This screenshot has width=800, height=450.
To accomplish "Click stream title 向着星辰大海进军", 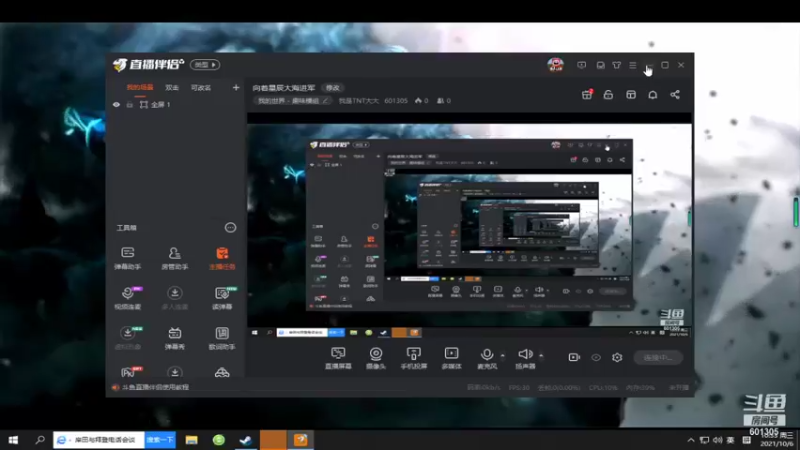I will tap(284, 88).
